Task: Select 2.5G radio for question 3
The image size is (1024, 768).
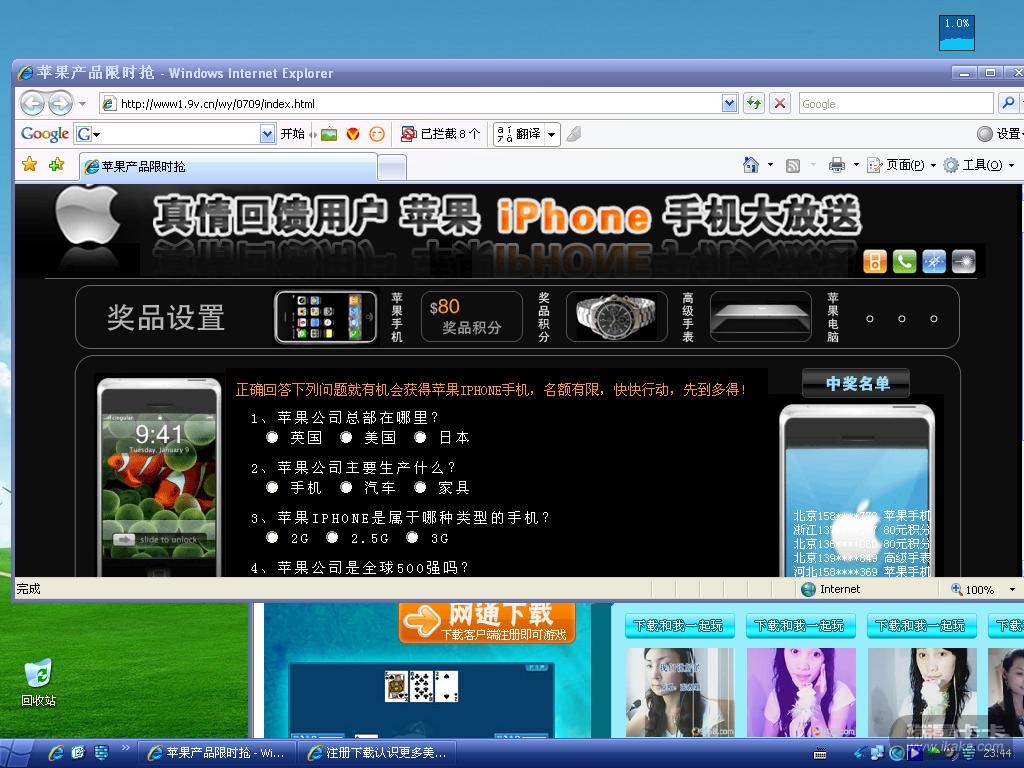Action: (x=332, y=537)
